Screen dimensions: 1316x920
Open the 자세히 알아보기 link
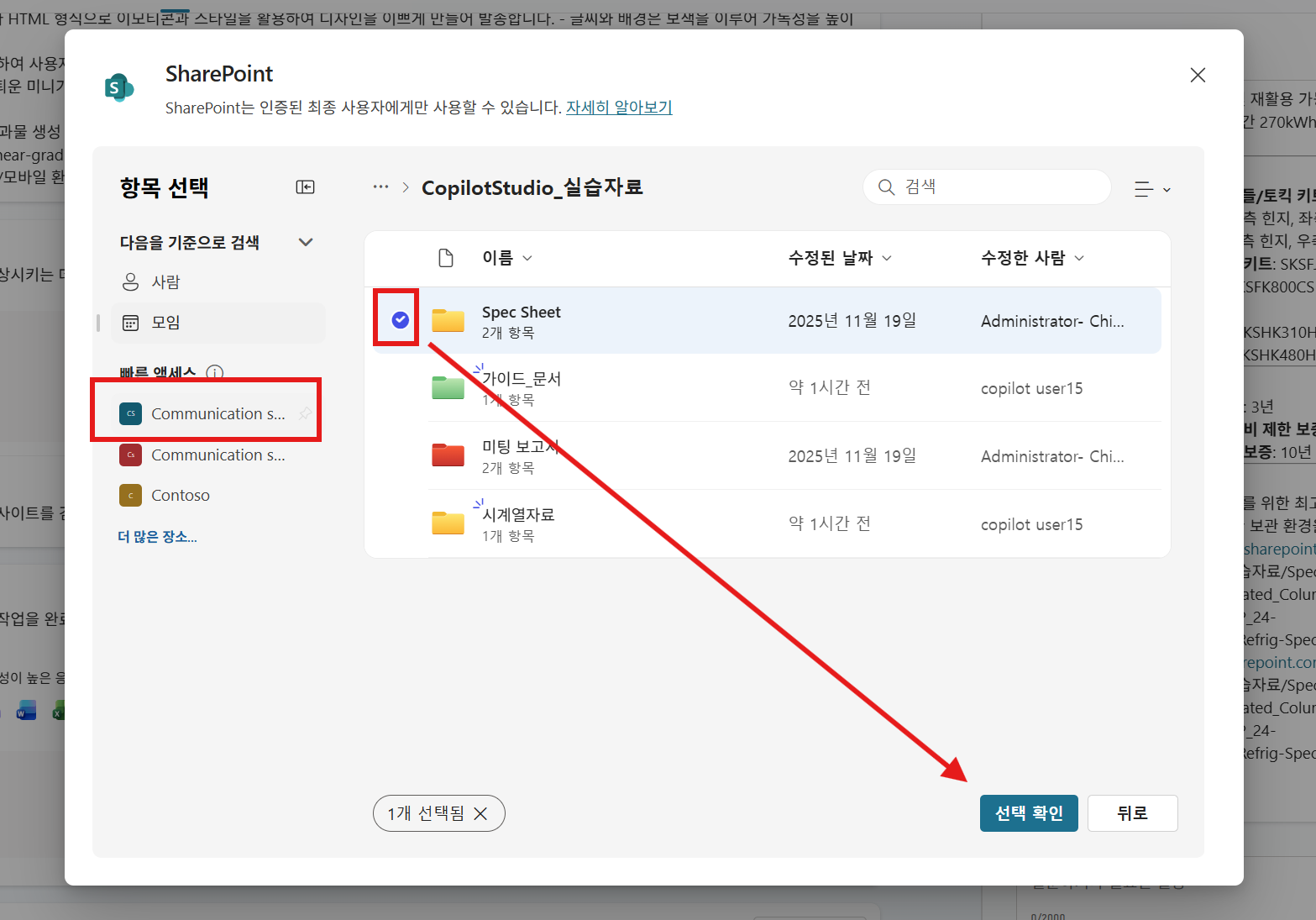coord(619,108)
